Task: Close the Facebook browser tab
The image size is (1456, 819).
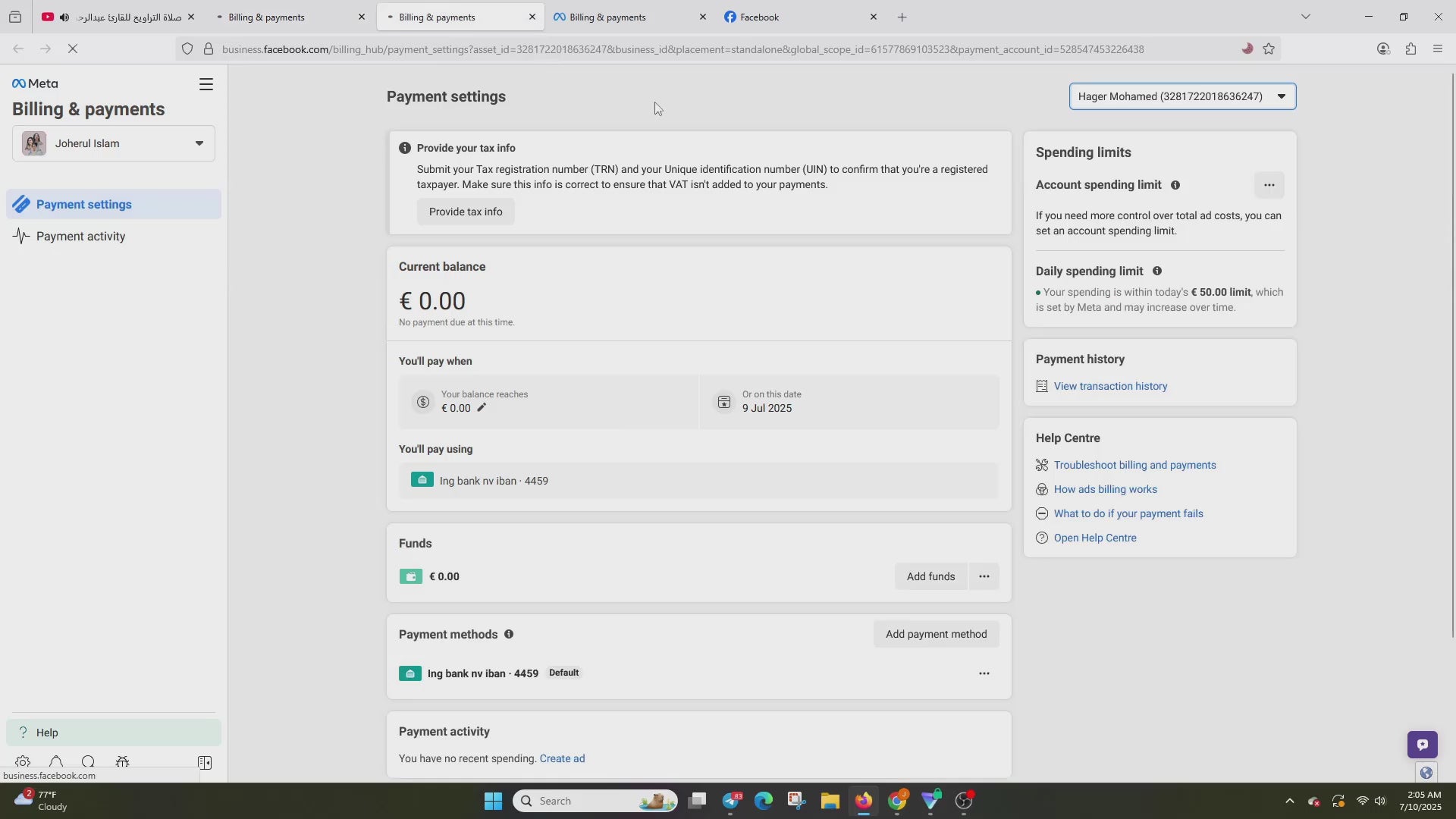Action: (873, 17)
